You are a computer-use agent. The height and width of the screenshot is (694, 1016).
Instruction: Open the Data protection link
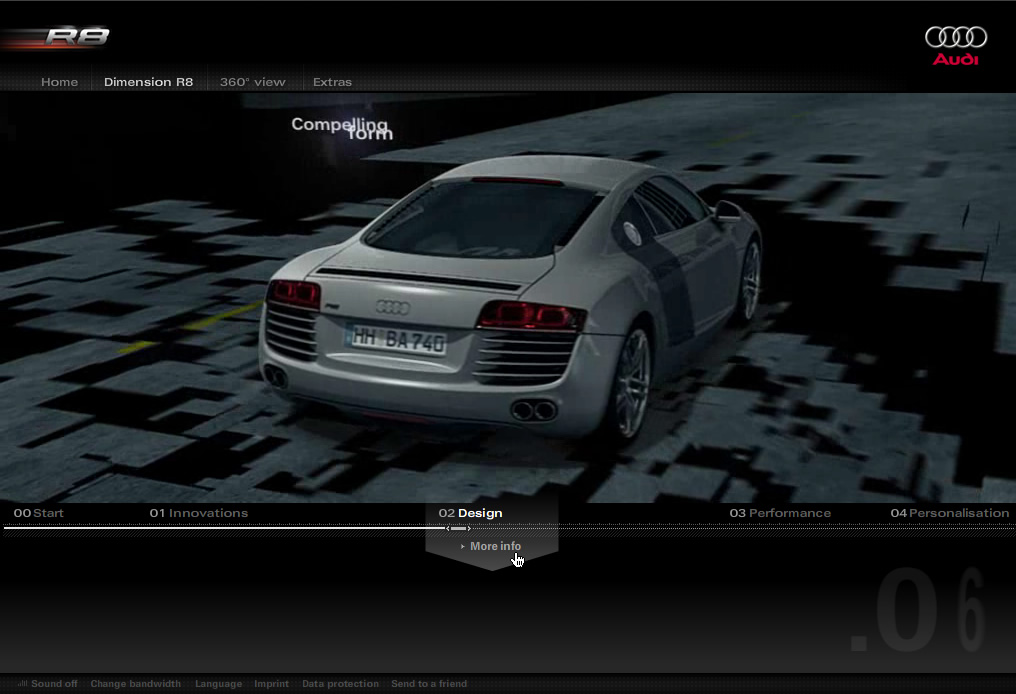[x=340, y=684]
